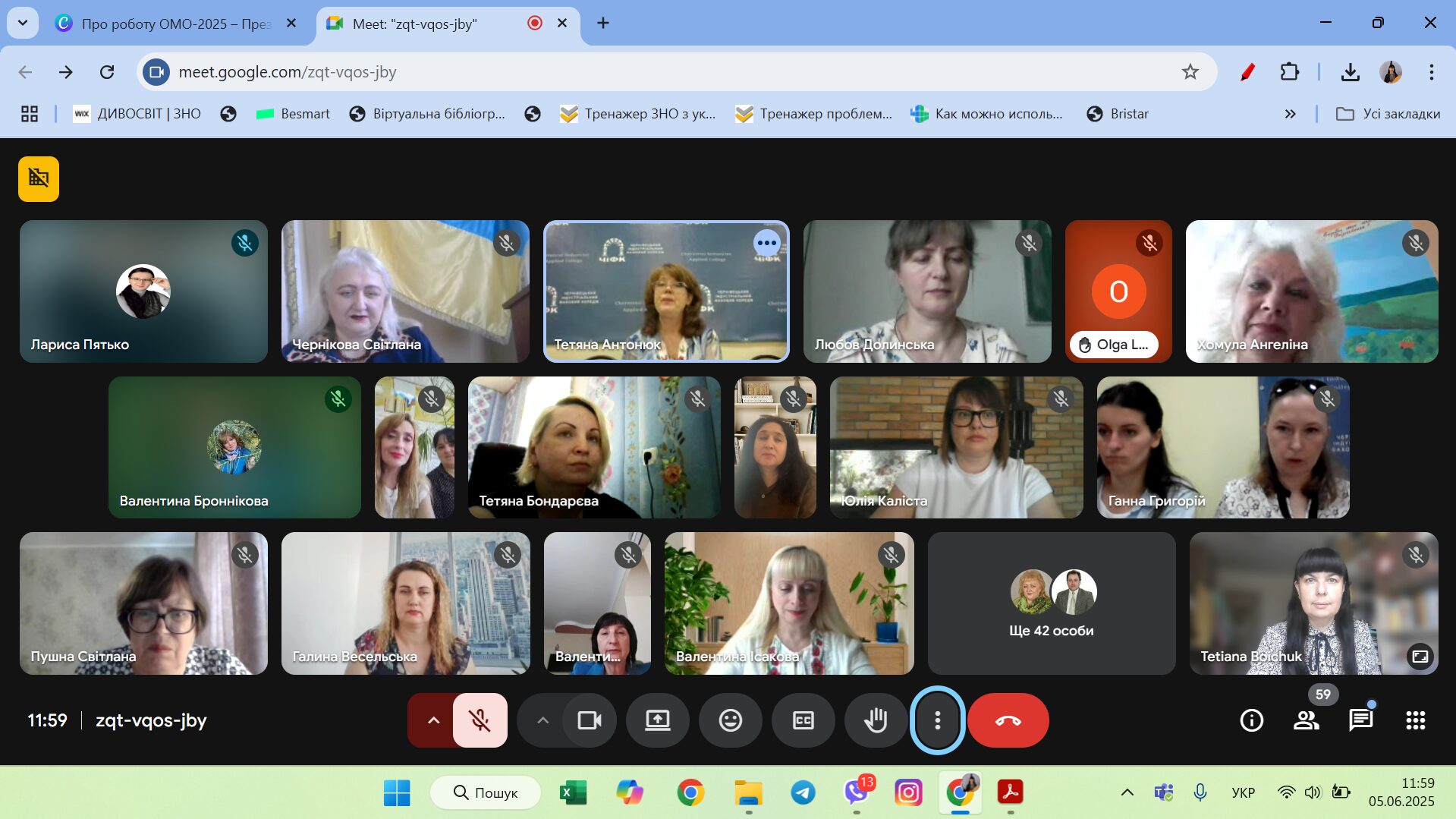Open the Ще 42 особи tile
Image resolution: width=1456 pixels, height=819 pixels.
click(1052, 603)
